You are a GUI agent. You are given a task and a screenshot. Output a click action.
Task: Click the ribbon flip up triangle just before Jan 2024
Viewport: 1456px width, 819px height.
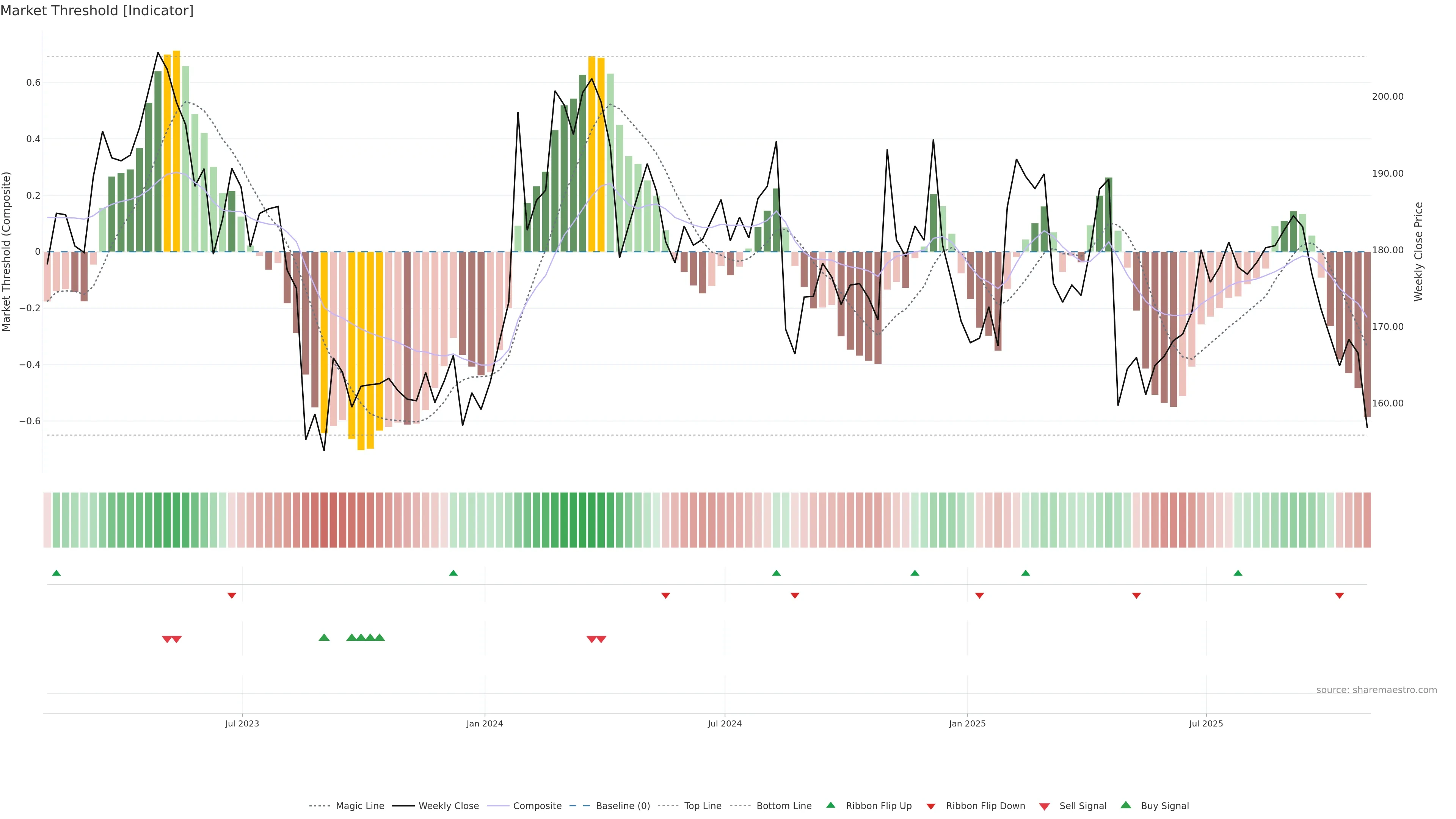point(453,573)
